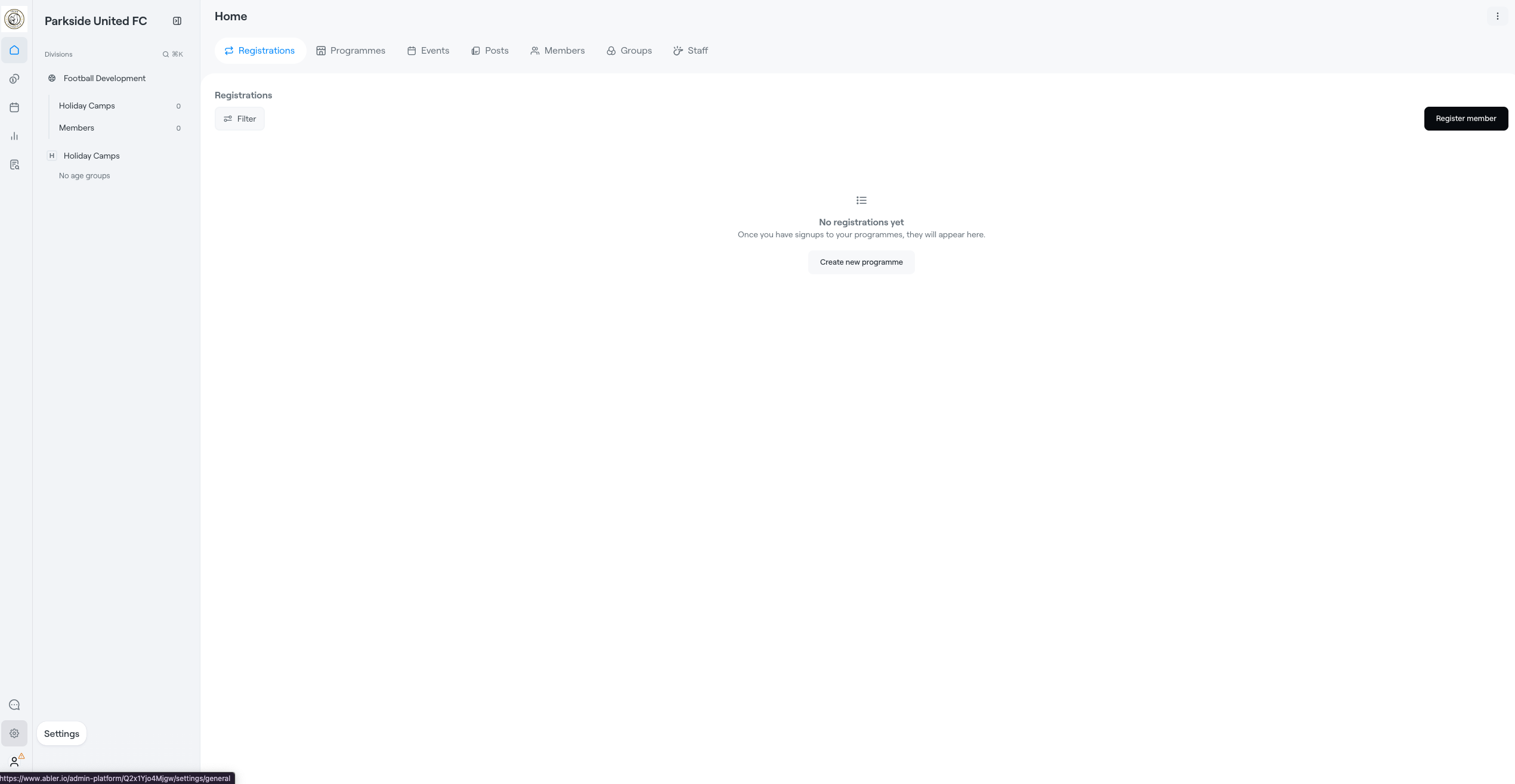Open the support chat icon
The image size is (1515, 784).
(14, 705)
